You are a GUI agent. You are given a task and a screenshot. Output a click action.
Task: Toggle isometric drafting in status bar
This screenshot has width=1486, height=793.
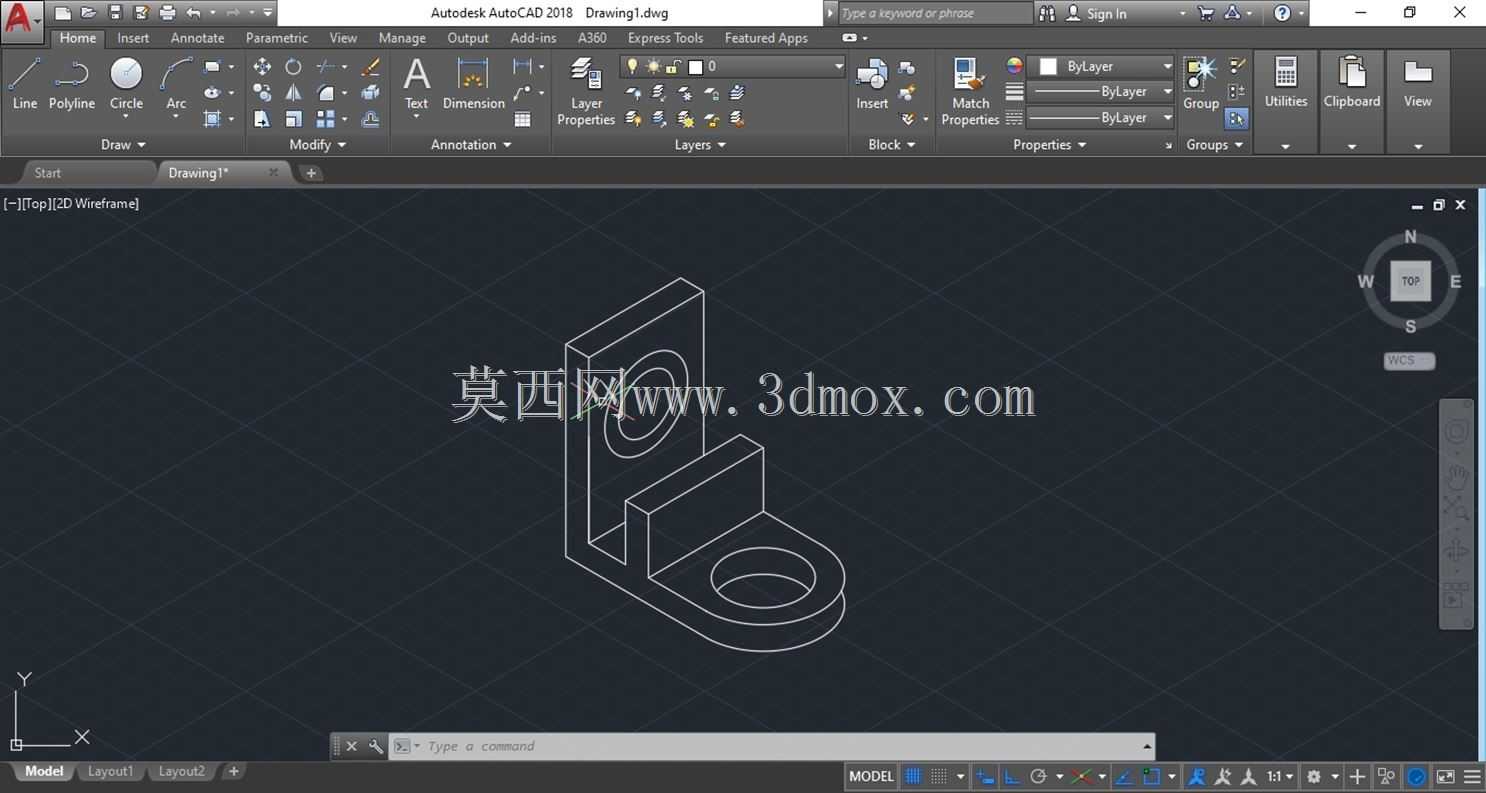1081,776
